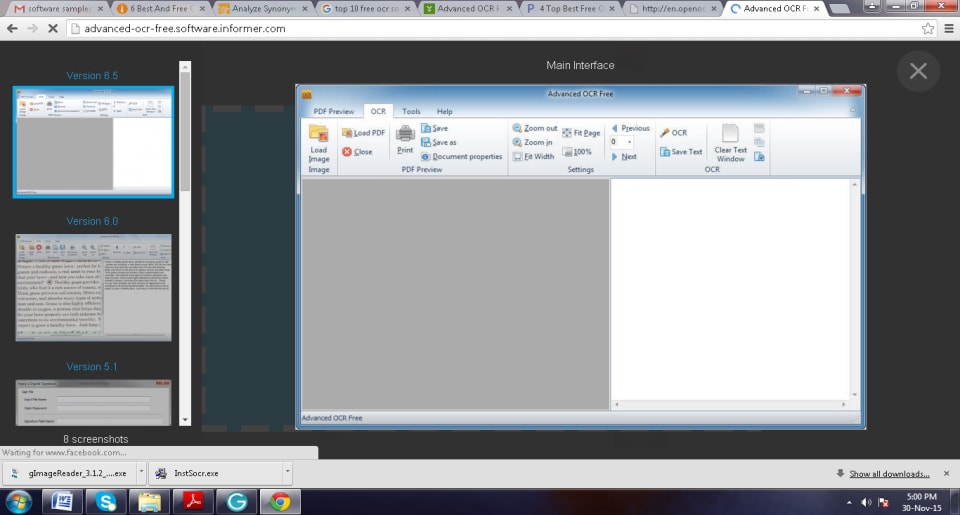Viewport: 960px width, 515px height.
Task: Select Version 6.0 screenshot thumbnail
Action: (x=93, y=287)
